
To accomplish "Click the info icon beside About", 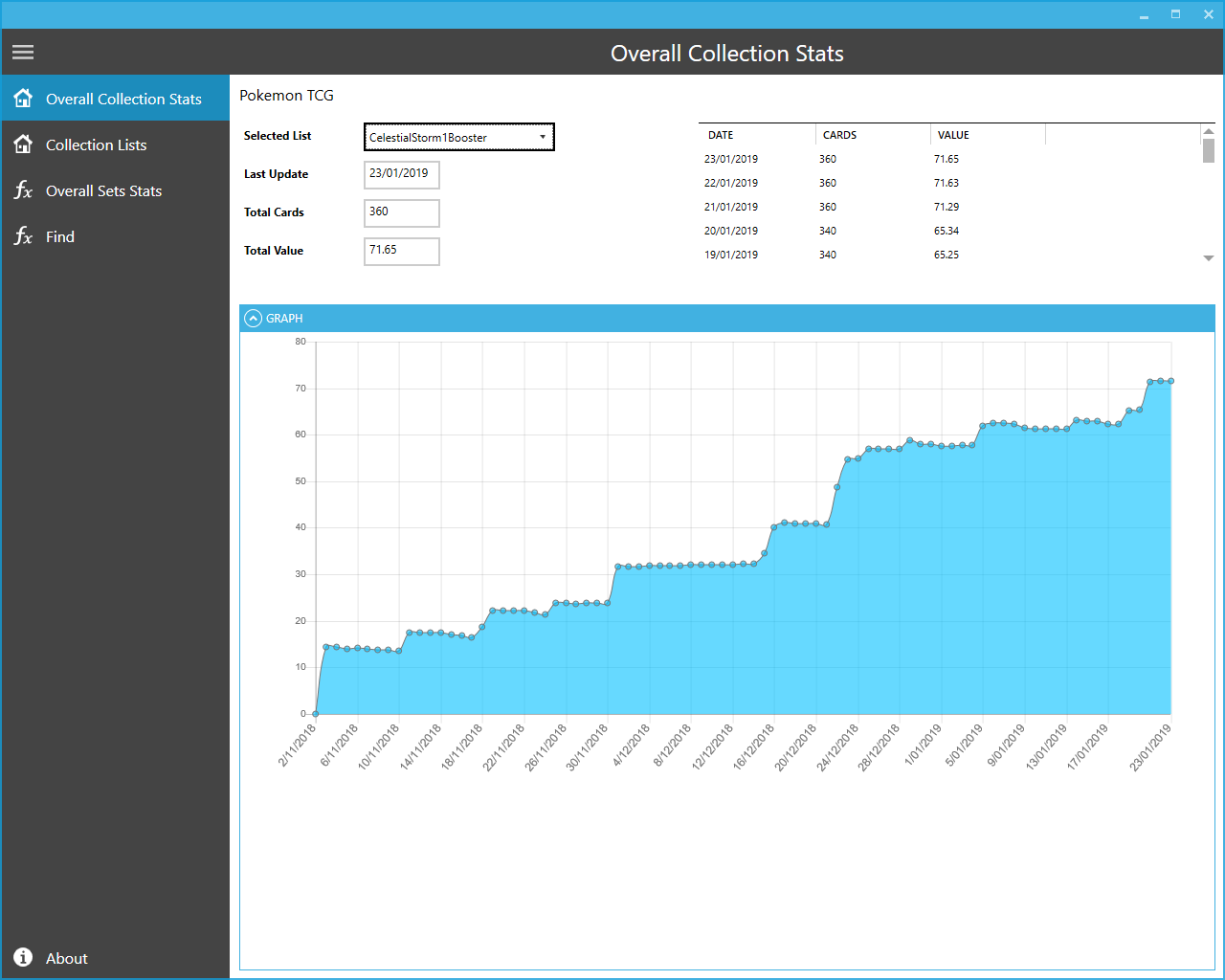I will pyautogui.click(x=23, y=957).
